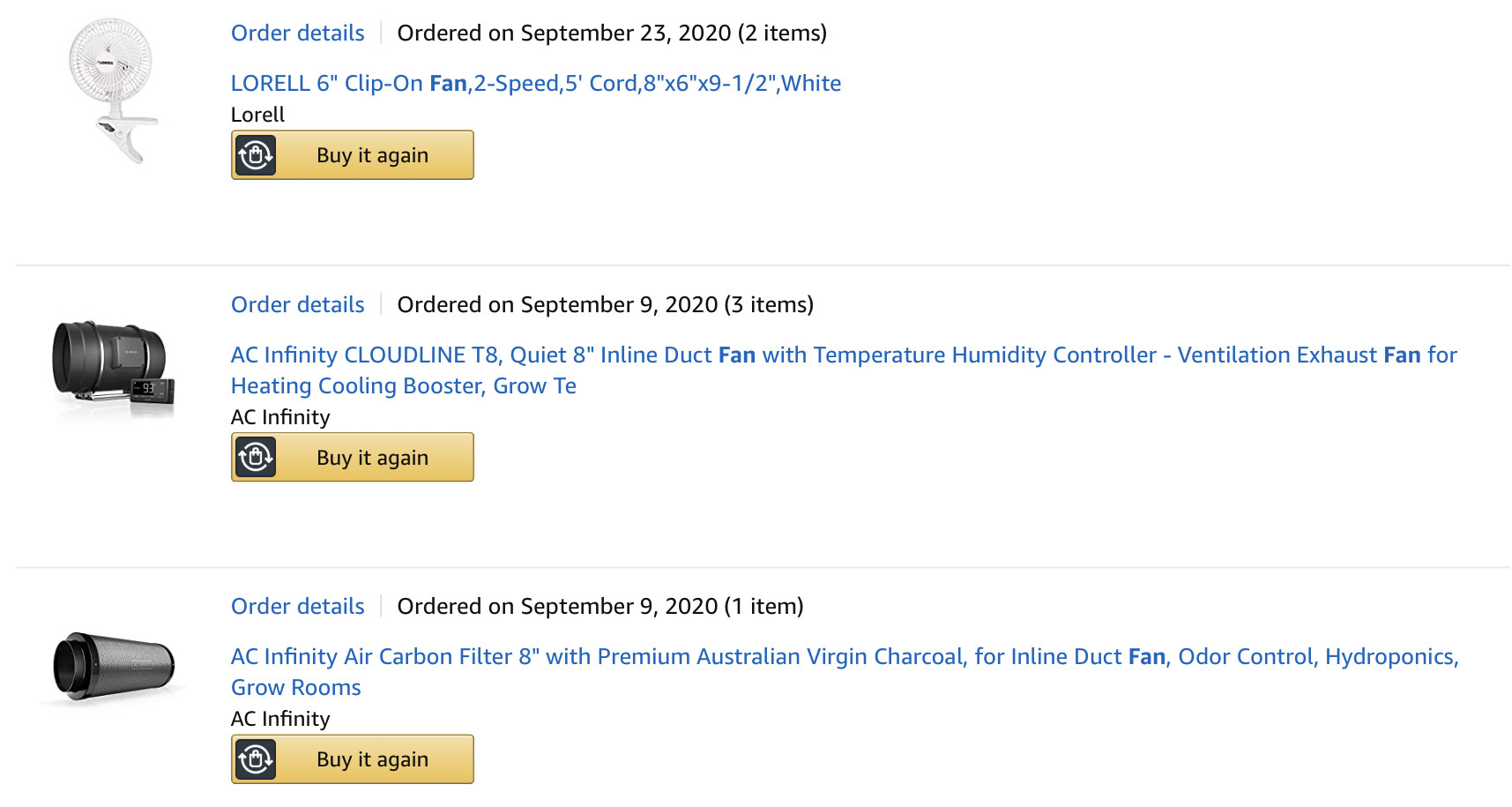Click the white clip-on fan thumbnail
Image resolution: width=1512 pixels, height=807 pixels.
115,90
